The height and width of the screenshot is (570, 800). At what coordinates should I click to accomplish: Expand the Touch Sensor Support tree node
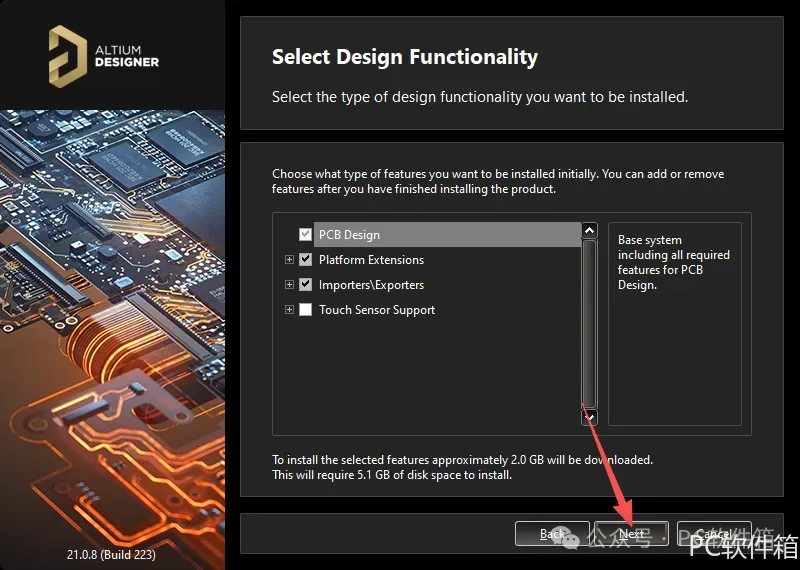point(289,309)
